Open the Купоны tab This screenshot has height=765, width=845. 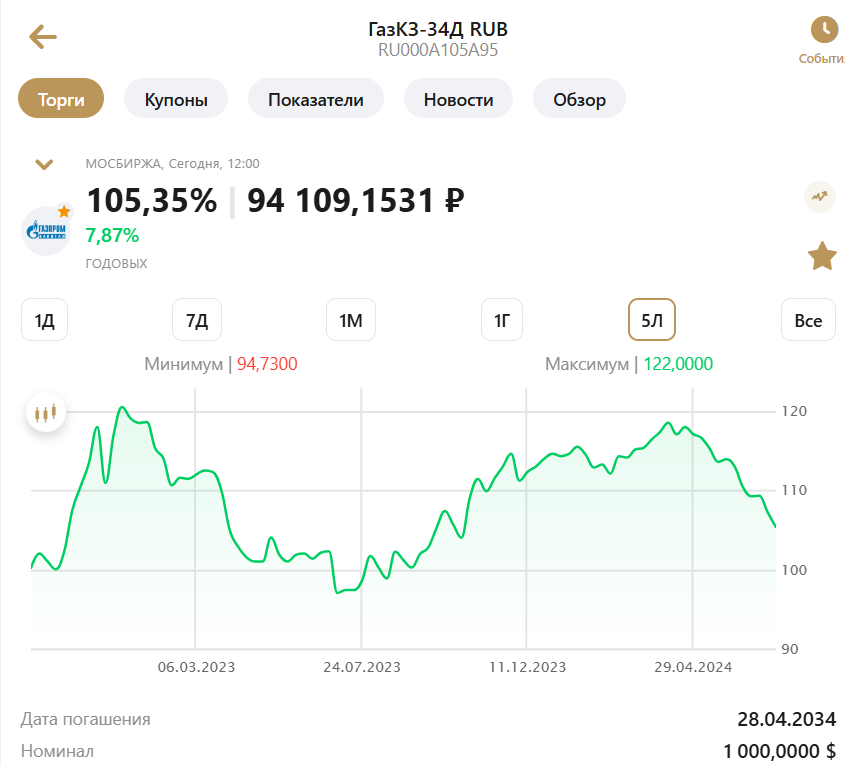click(176, 99)
